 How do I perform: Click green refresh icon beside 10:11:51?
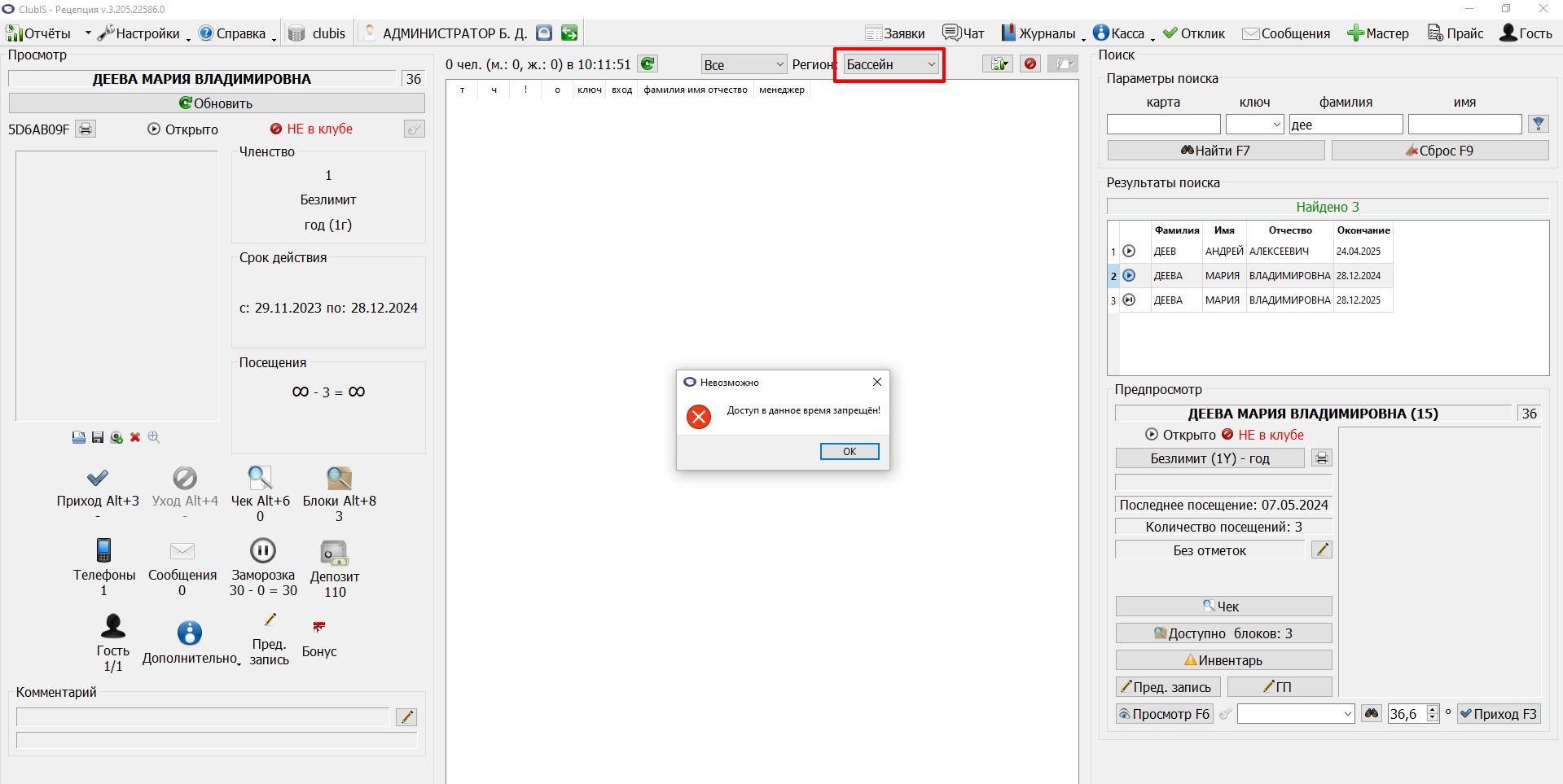648,64
